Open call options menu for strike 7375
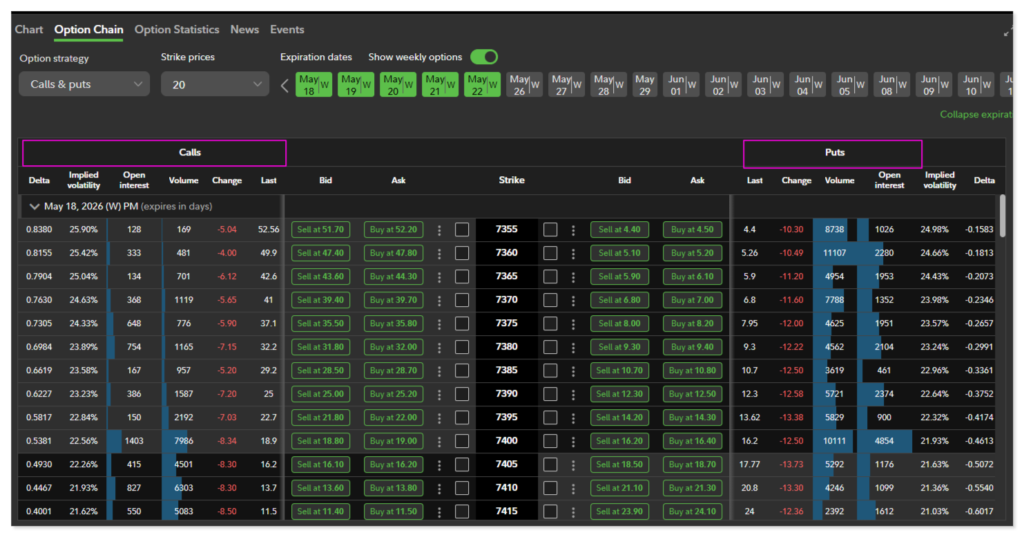 pos(440,324)
